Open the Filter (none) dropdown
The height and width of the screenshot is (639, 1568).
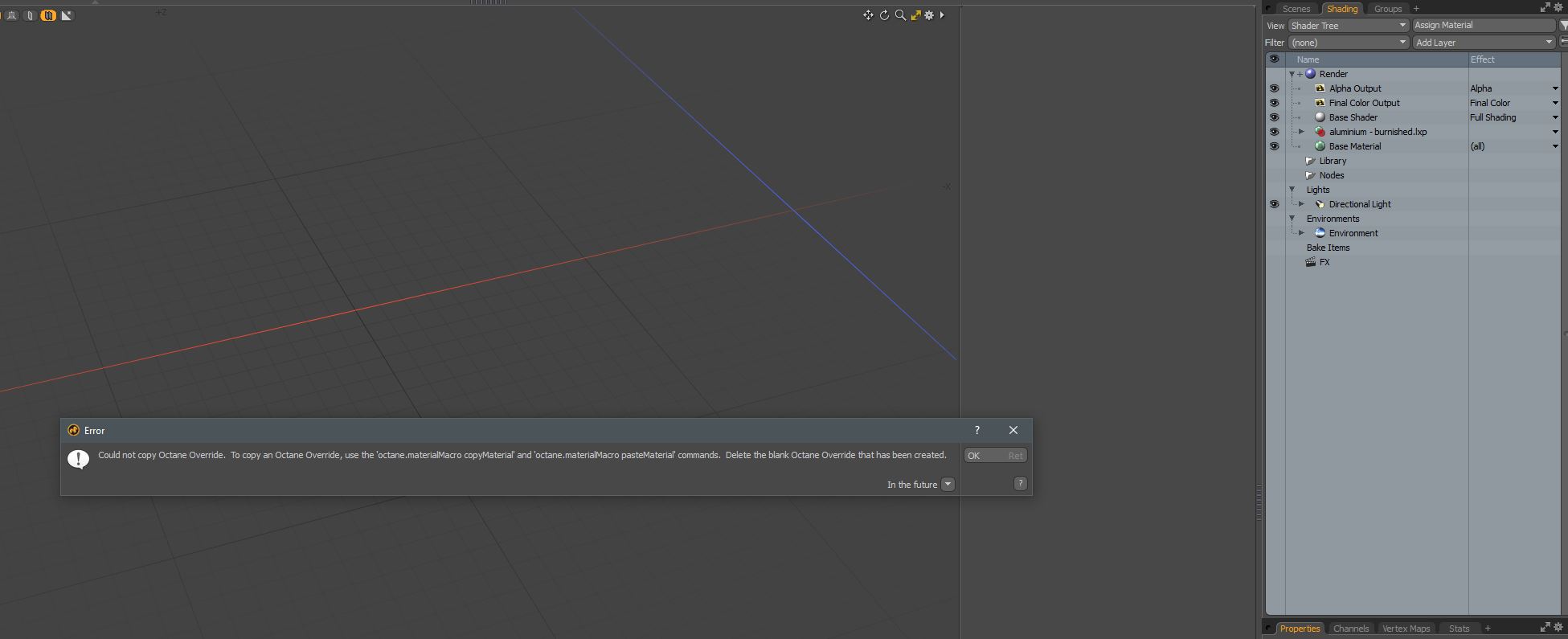click(1349, 43)
